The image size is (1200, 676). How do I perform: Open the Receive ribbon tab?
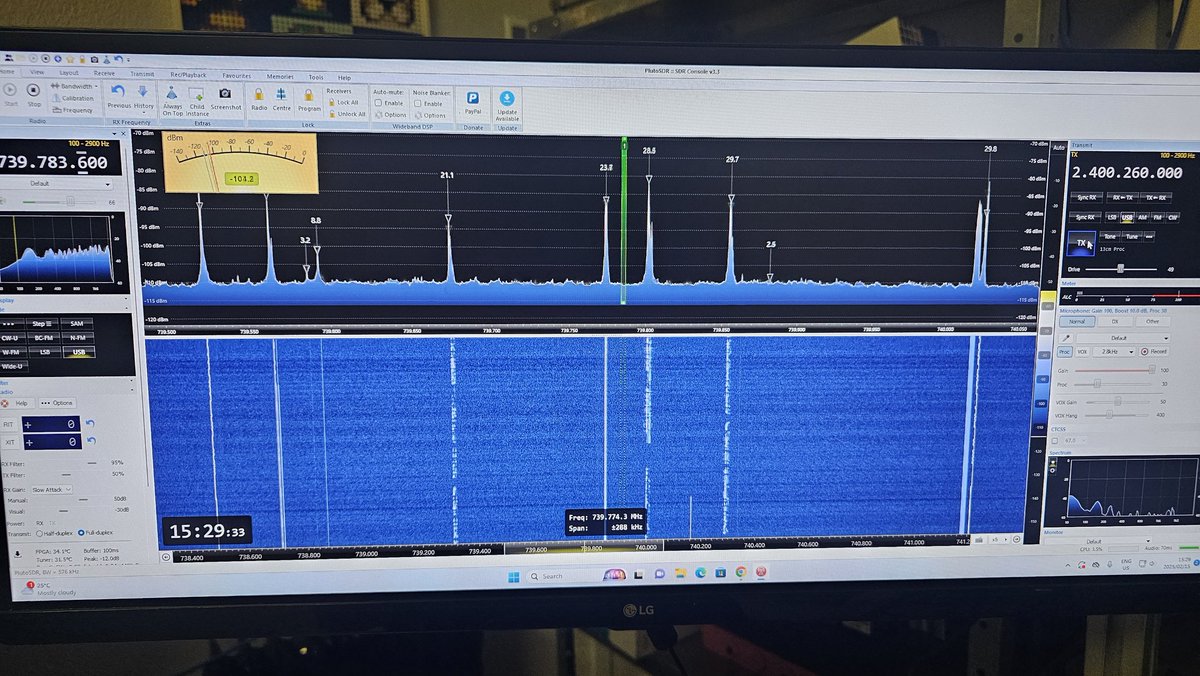[x=104, y=74]
